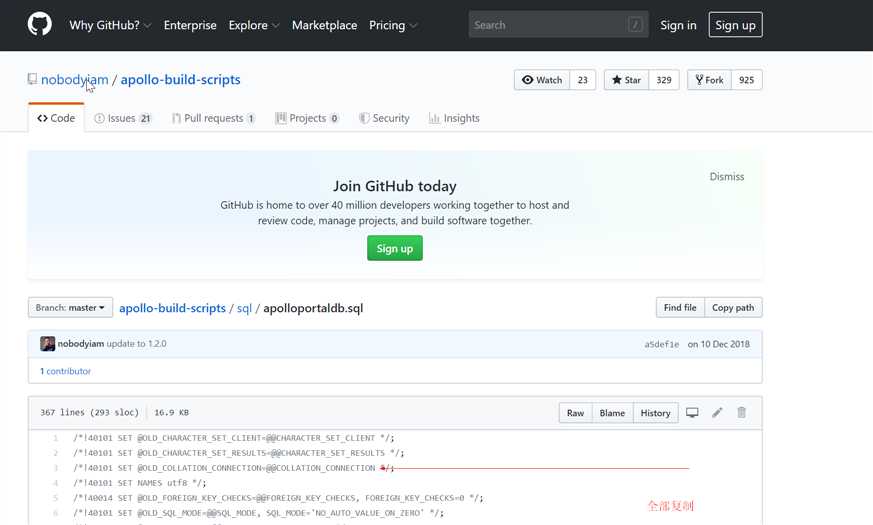The image size is (873, 525).
Task: Click the Find file button
Action: [680, 307]
